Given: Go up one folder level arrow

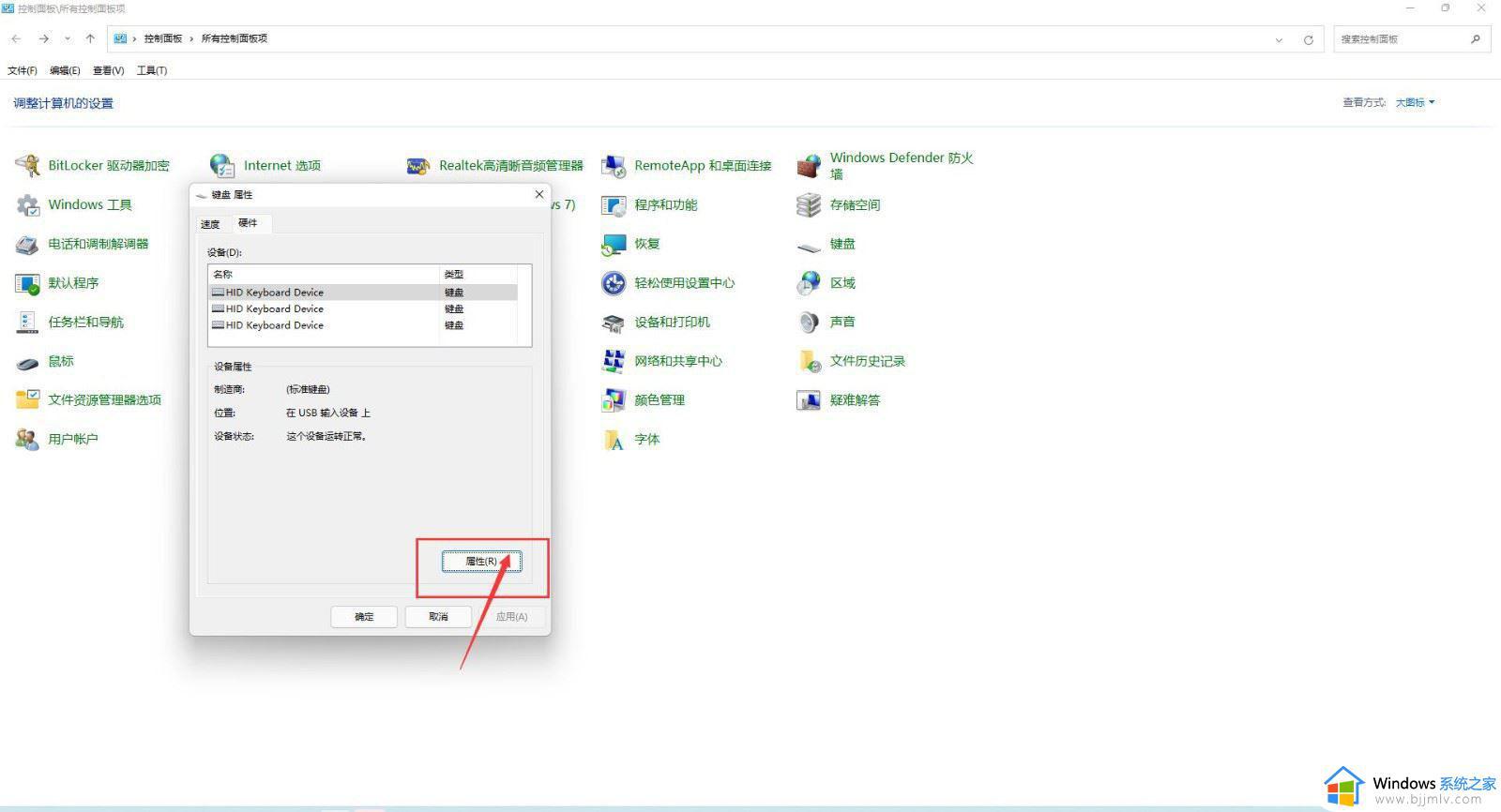Looking at the screenshot, I should tap(90, 38).
